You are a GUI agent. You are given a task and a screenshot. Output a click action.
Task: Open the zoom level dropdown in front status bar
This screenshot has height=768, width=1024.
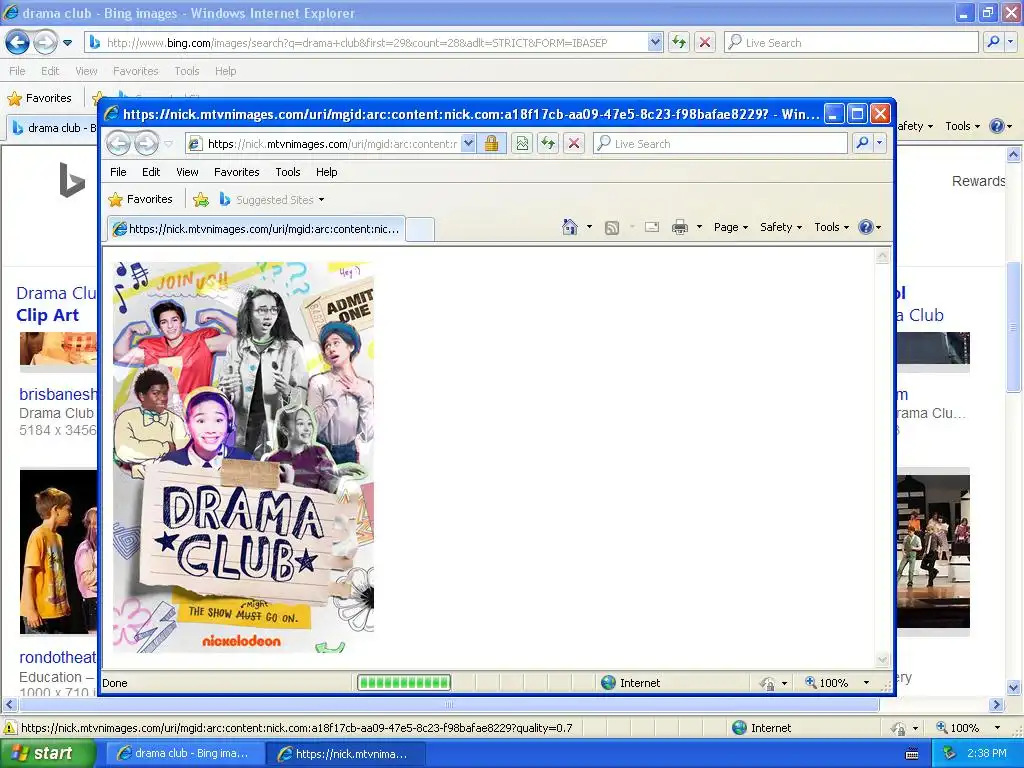[x=867, y=683]
